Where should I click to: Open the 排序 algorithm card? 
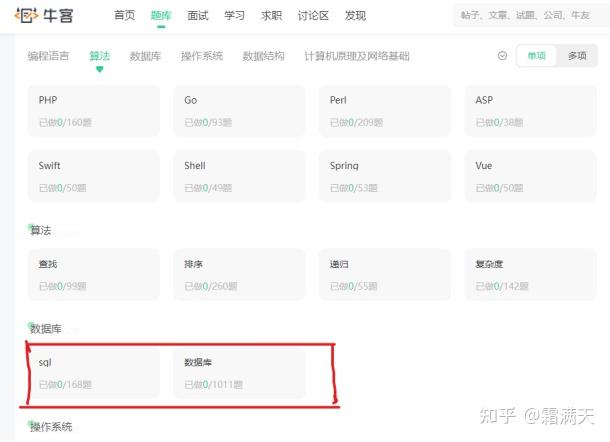[239, 275]
